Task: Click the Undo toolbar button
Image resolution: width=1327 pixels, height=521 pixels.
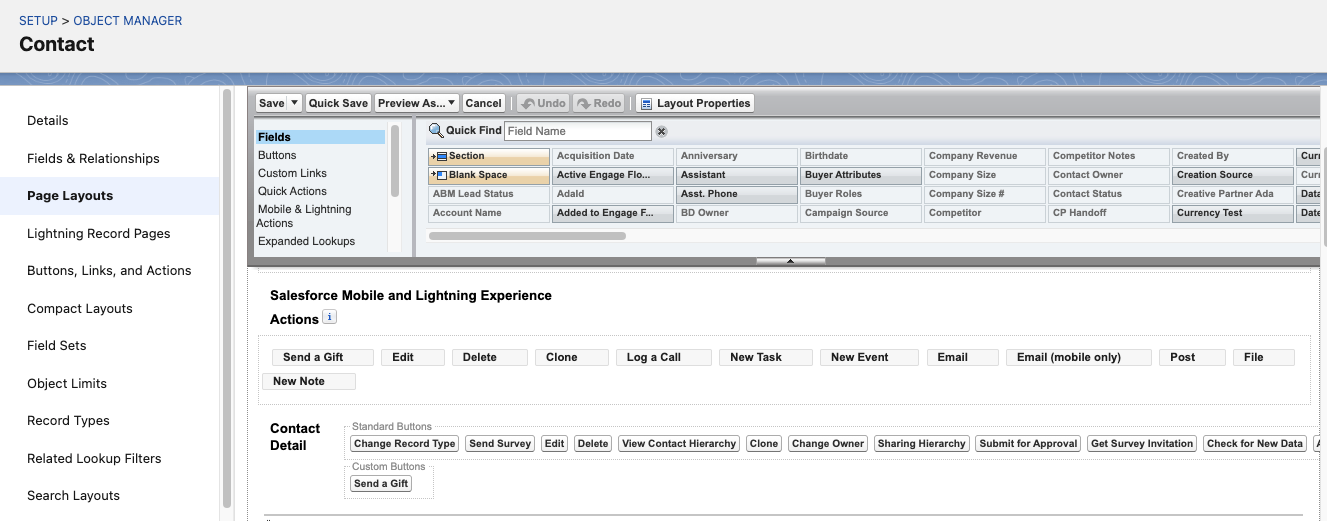Action: [543, 103]
